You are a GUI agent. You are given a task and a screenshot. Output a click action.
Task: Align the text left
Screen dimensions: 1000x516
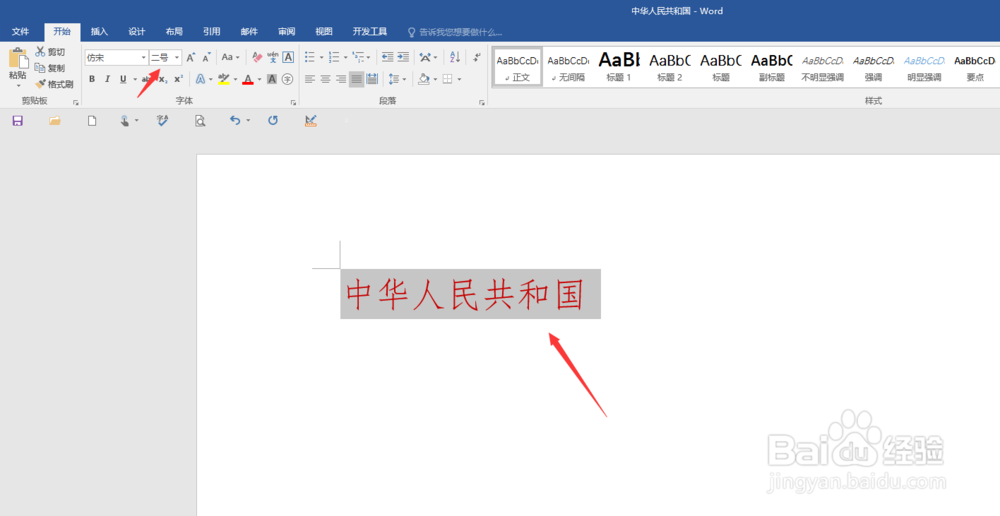click(310, 79)
